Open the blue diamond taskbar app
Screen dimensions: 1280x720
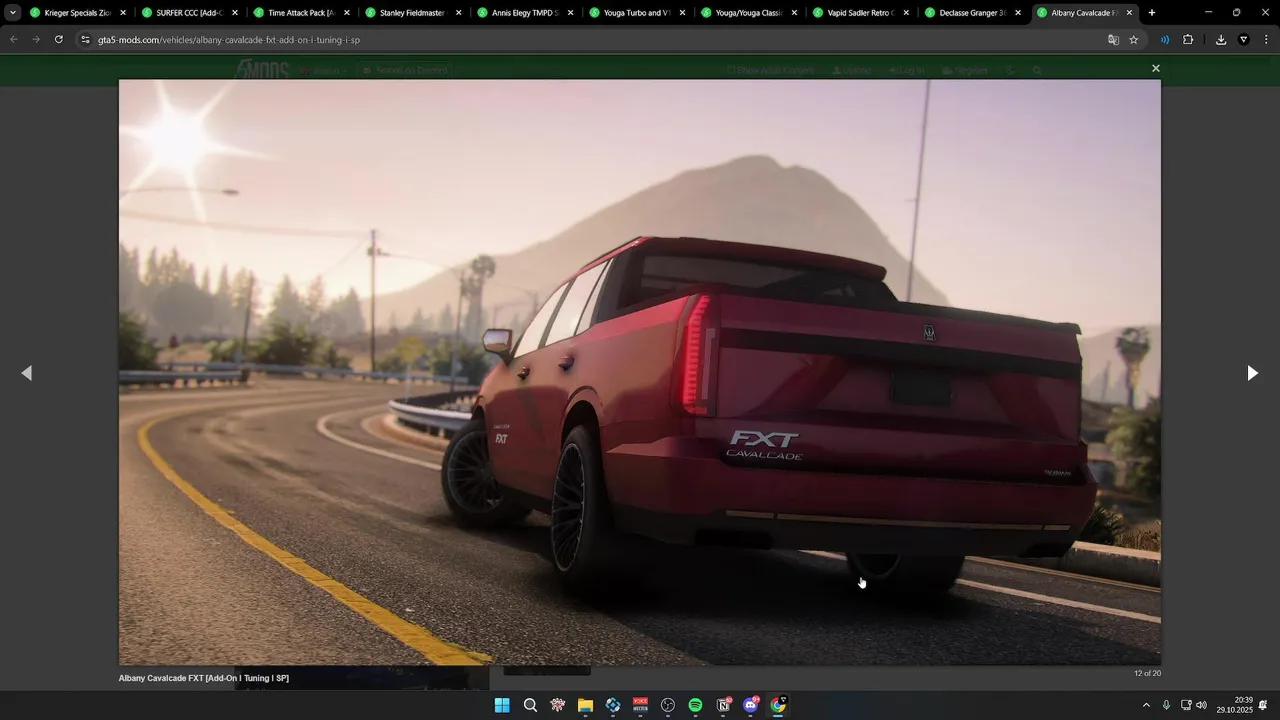(x=613, y=705)
